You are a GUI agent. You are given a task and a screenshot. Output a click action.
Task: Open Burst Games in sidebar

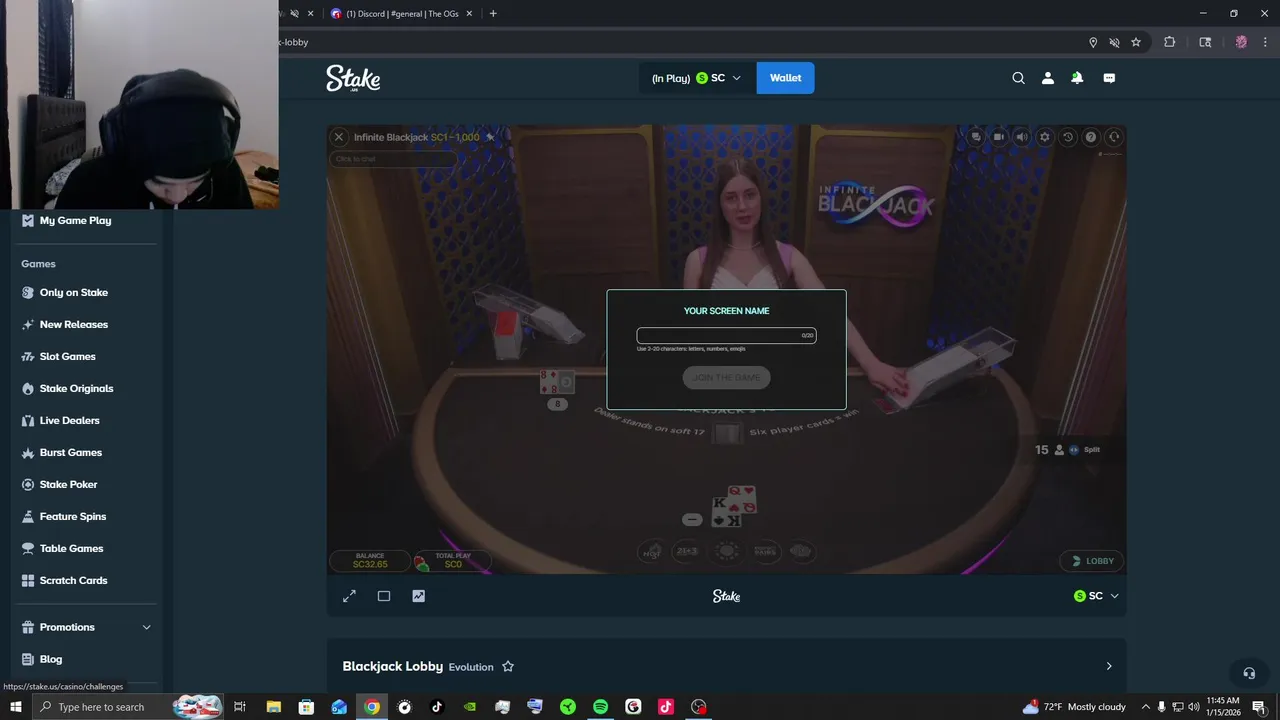(71, 452)
